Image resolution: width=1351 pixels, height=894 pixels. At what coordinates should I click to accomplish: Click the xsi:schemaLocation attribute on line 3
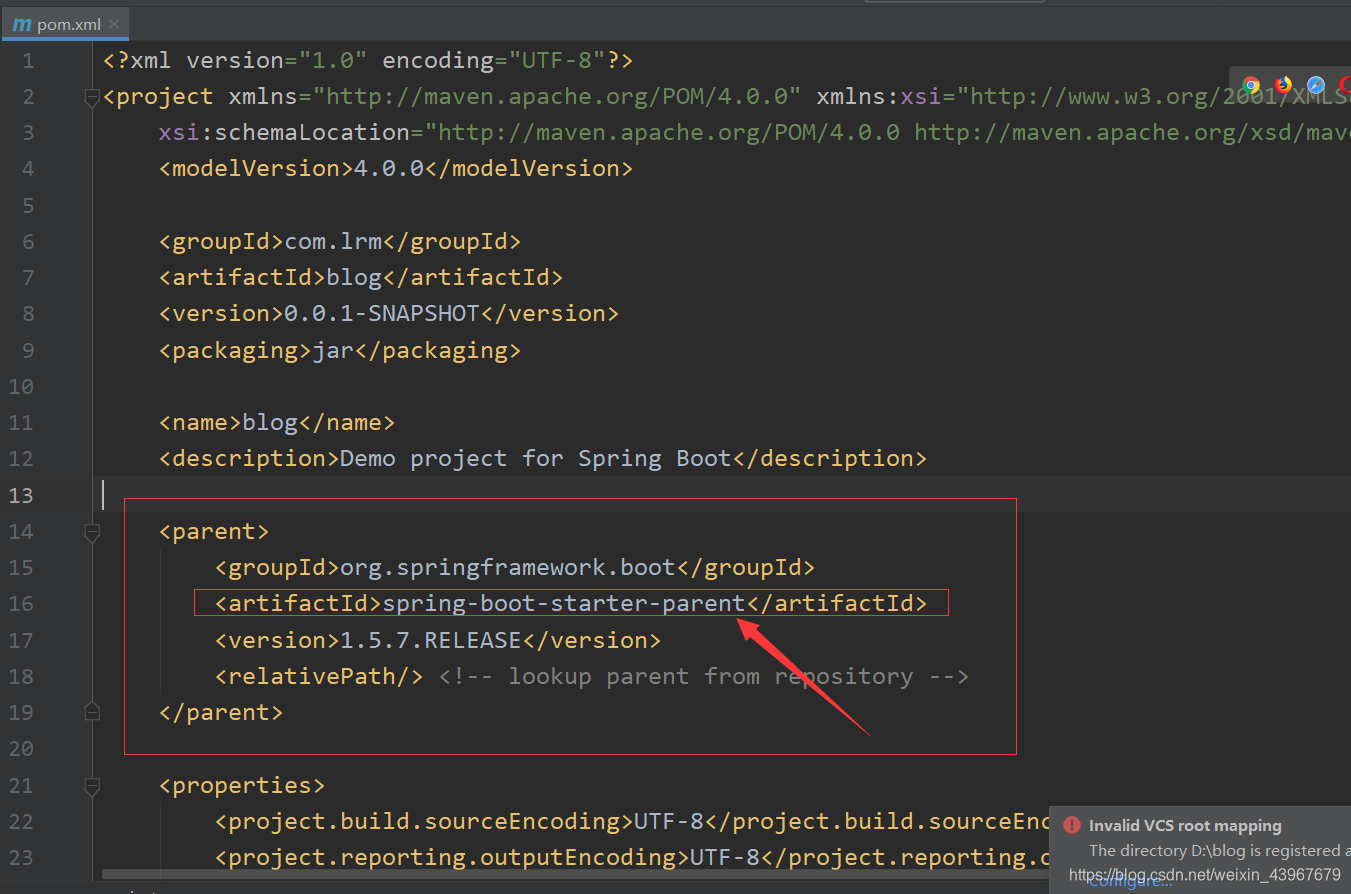[284, 132]
